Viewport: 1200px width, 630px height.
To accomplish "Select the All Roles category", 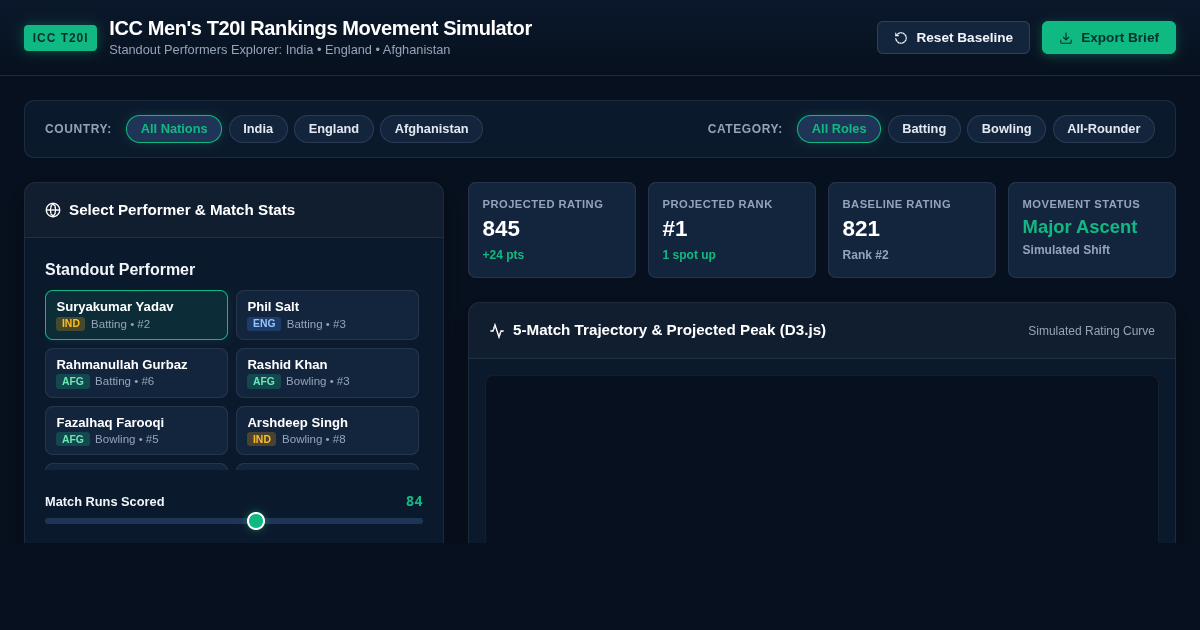I will point(839,129).
